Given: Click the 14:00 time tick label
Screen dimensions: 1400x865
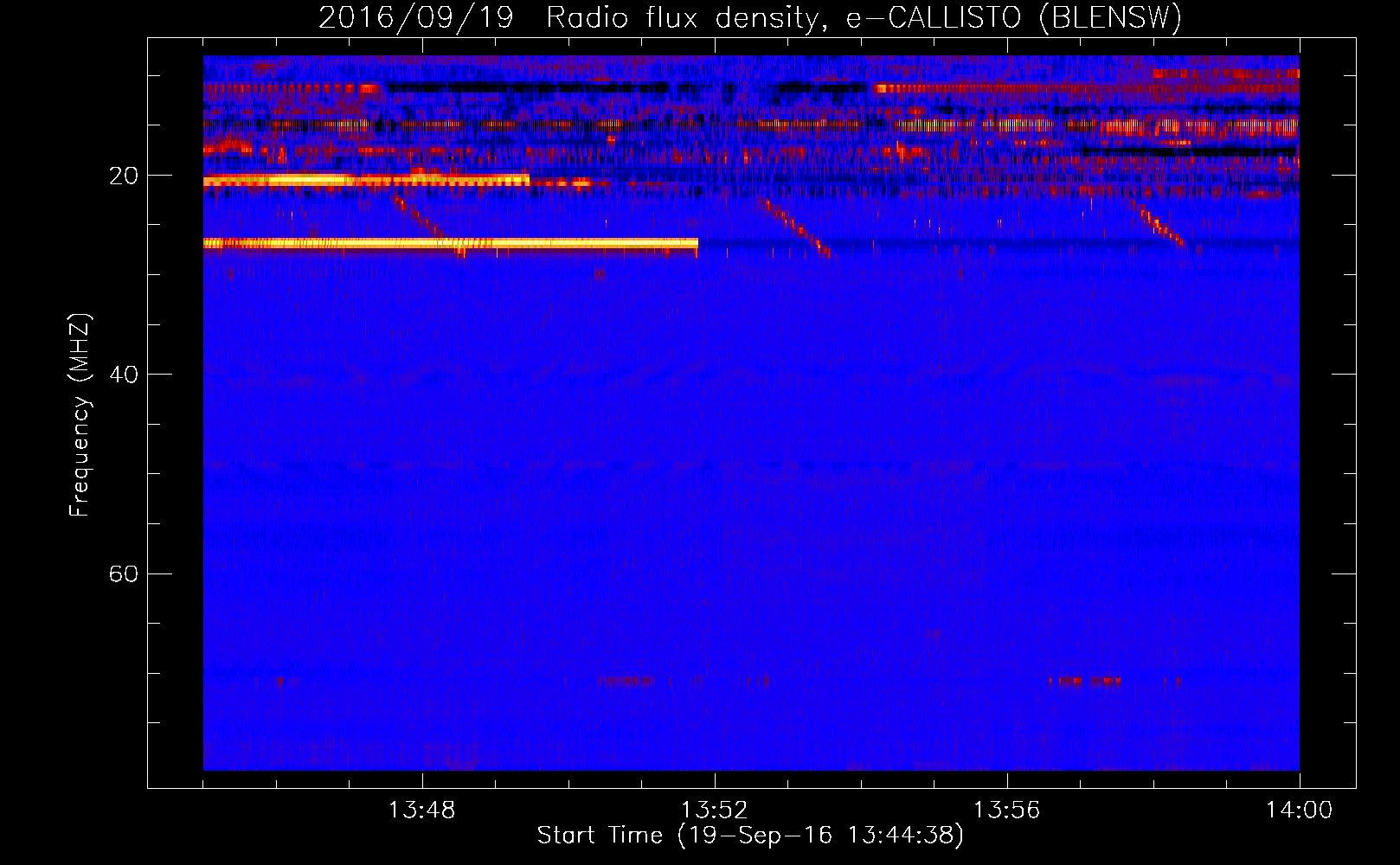Looking at the screenshot, I should (x=1299, y=811).
